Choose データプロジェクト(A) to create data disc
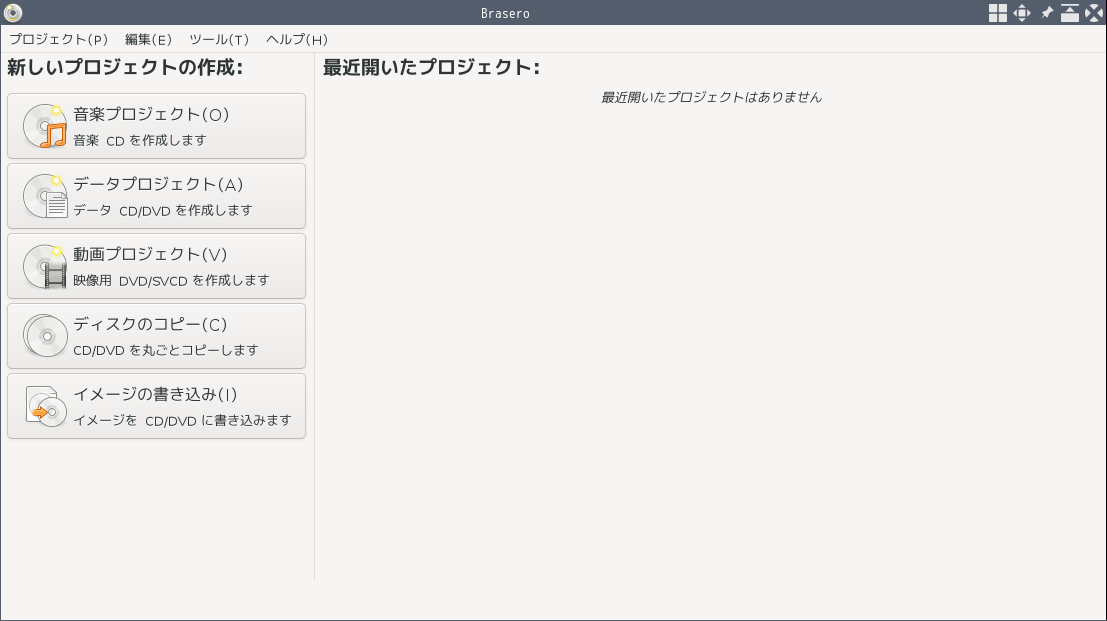 157,196
